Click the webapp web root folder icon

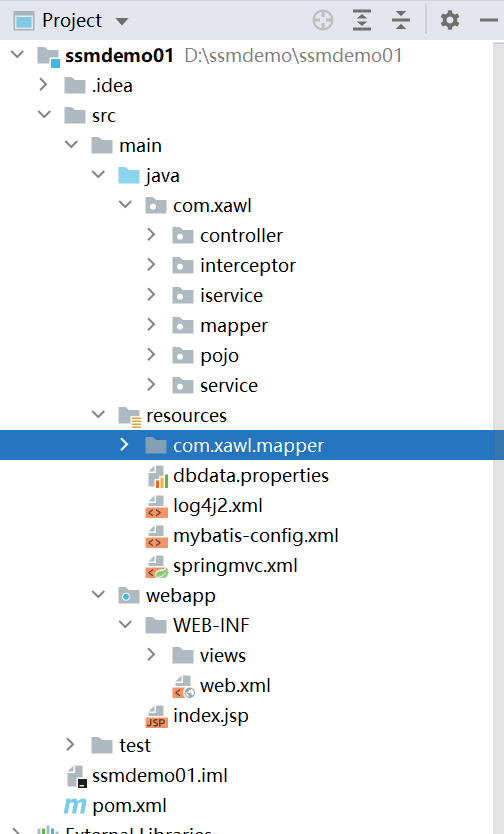129,596
